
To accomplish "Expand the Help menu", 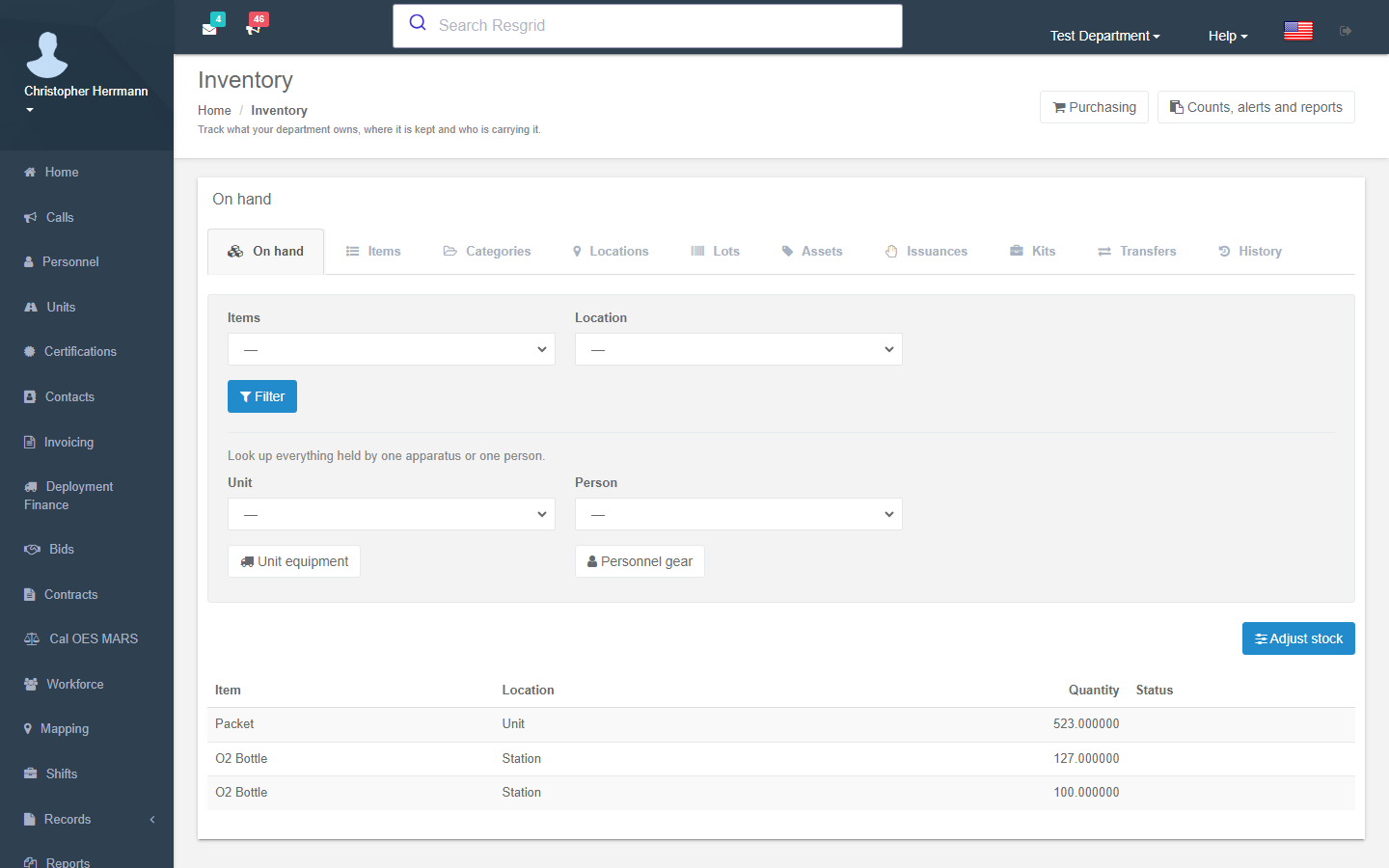I will pos(1228,36).
